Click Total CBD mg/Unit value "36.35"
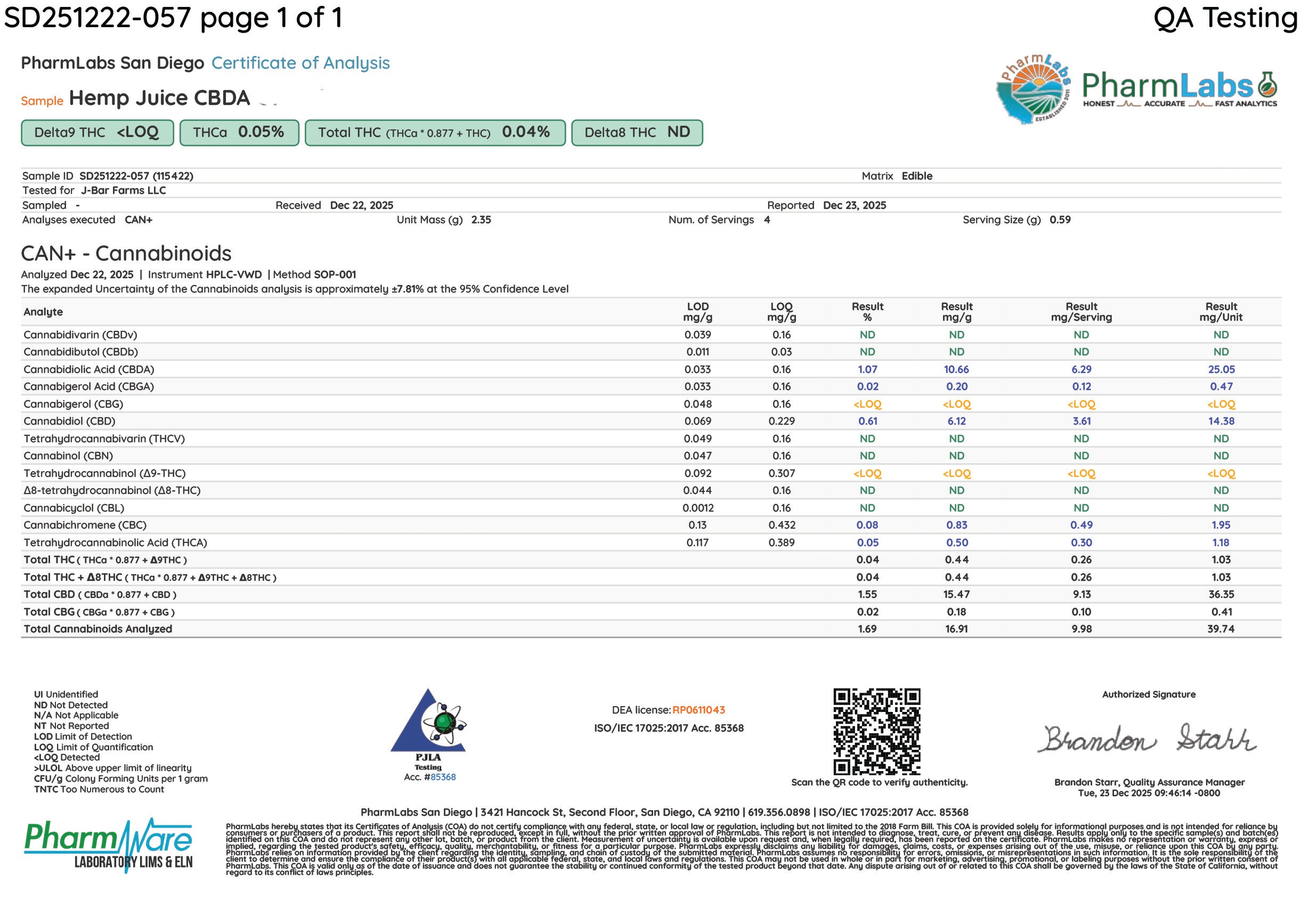Image resolution: width=1309 pixels, height=924 pixels. coord(1221,595)
